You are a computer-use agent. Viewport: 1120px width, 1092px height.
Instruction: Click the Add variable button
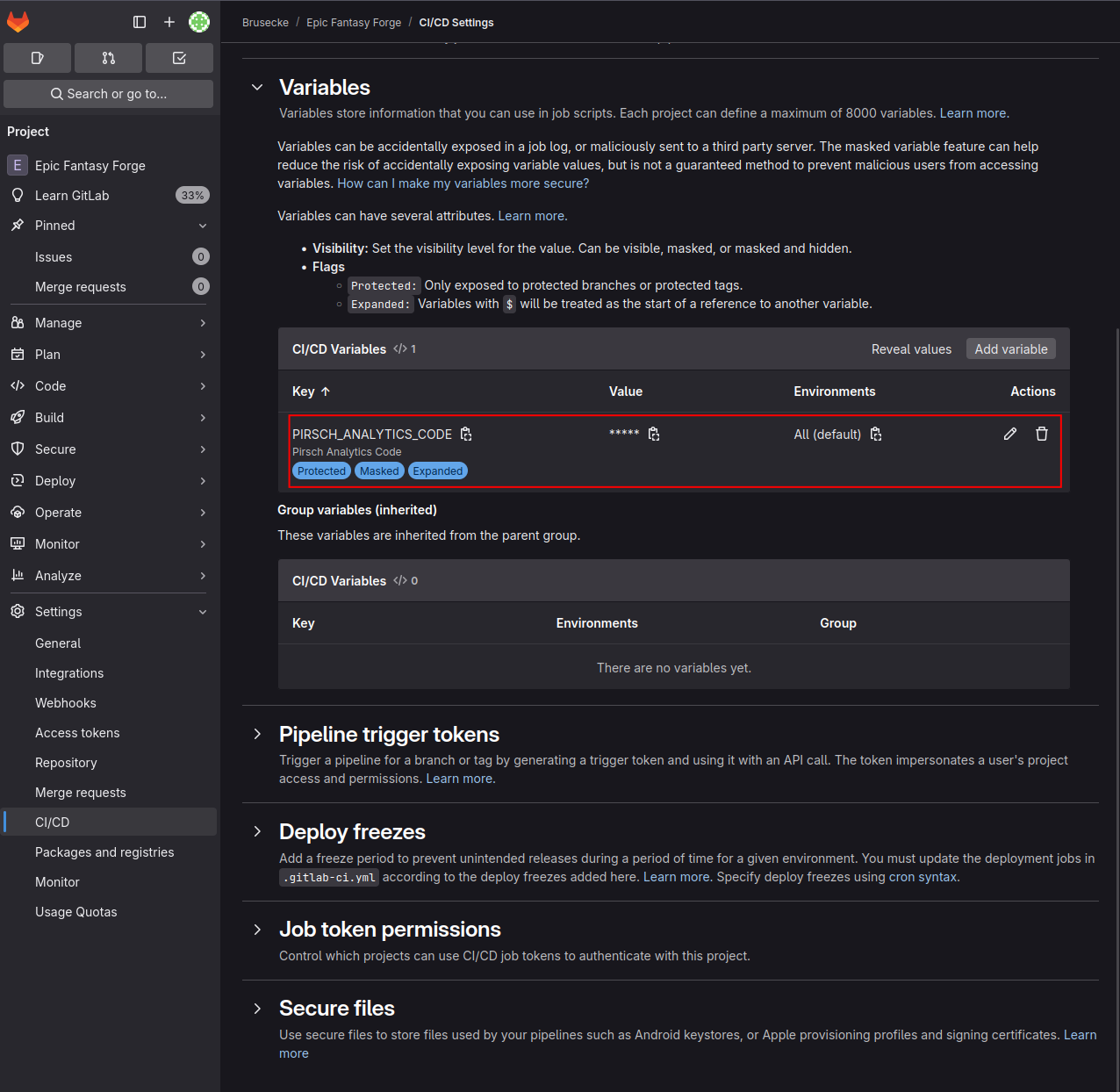pos(1011,349)
